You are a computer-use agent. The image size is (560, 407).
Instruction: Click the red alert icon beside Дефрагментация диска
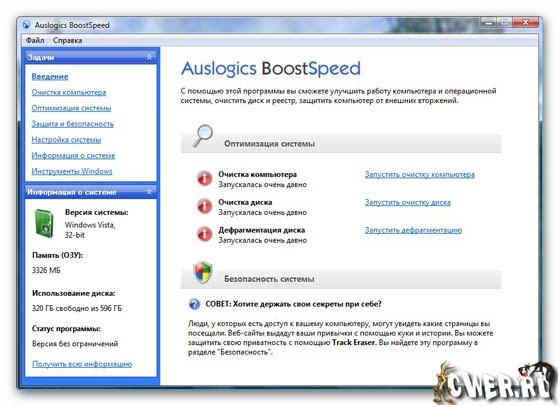coord(205,234)
